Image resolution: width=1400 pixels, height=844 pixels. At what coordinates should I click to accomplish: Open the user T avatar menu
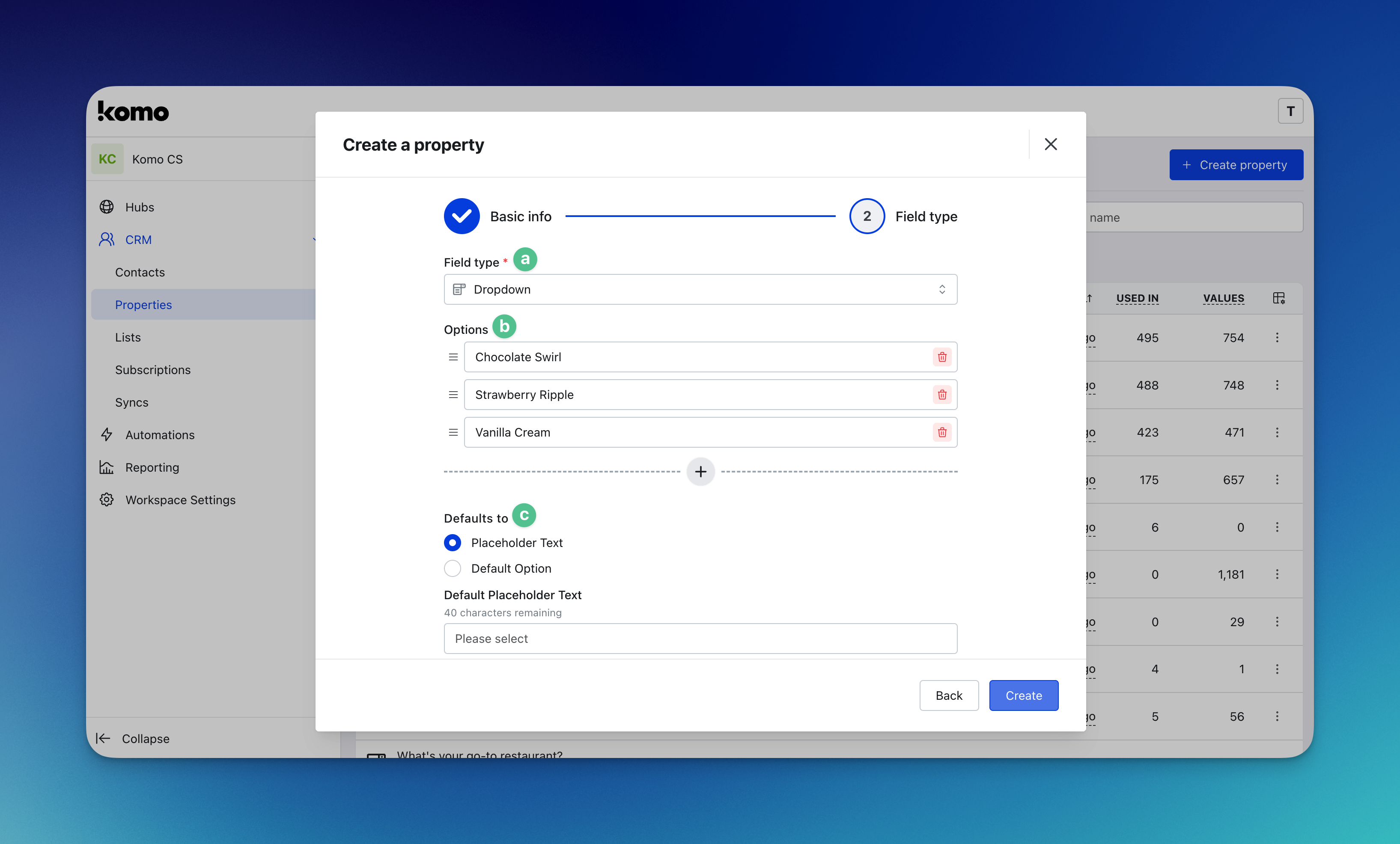(1290, 111)
